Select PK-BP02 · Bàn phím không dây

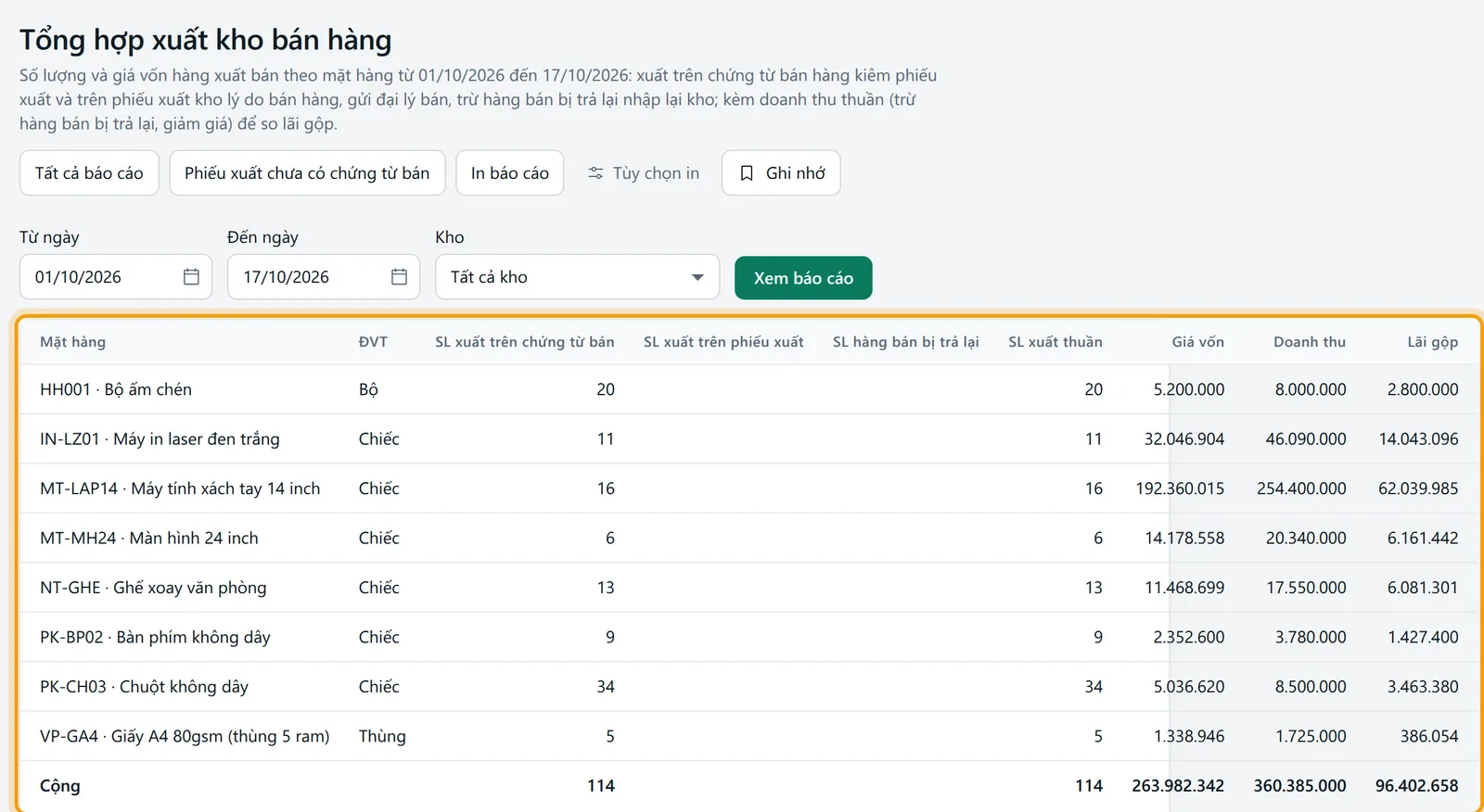[748, 638]
